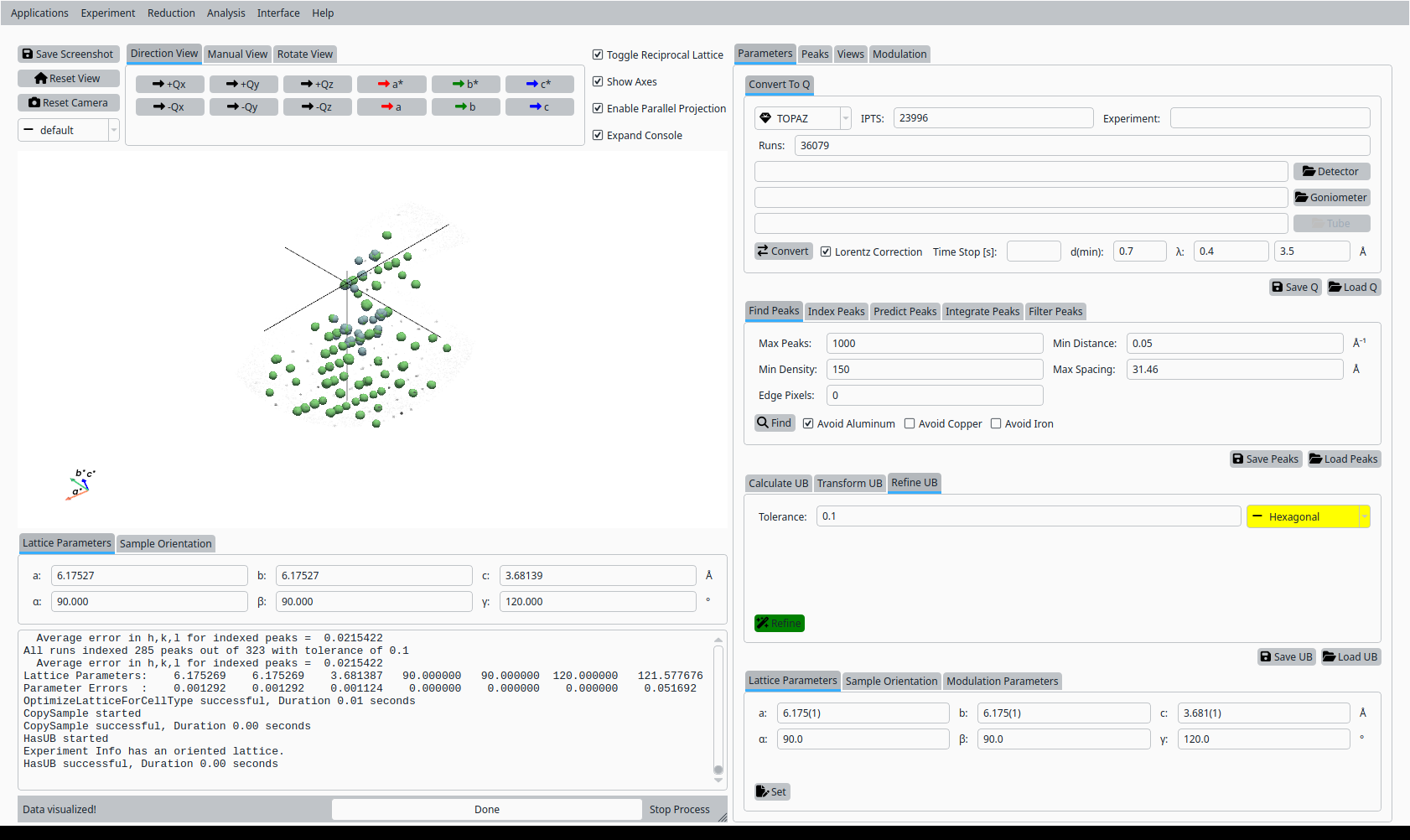The height and width of the screenshot is (840, 1410).
Task: Open the Reduction menu
Action: [171, 13]
